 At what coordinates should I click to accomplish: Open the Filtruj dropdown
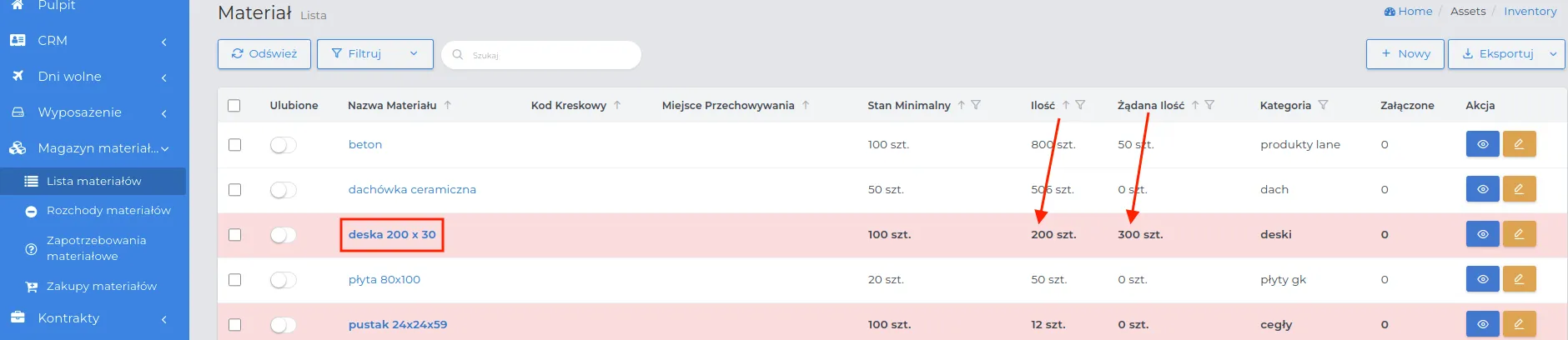pyautogui.click(x=375, y=54)
